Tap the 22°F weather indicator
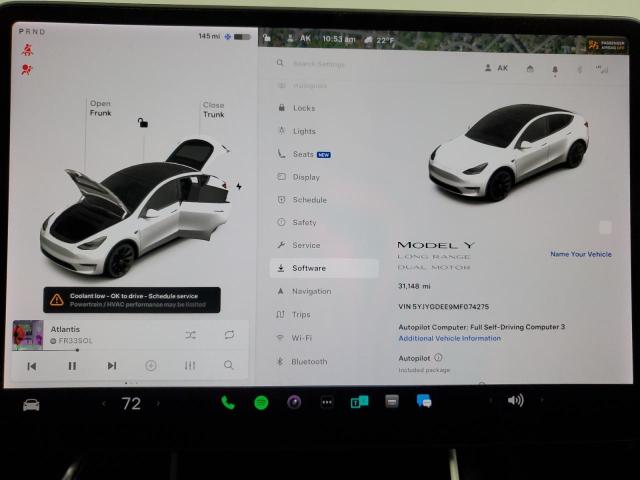 [x=379, y=40]
